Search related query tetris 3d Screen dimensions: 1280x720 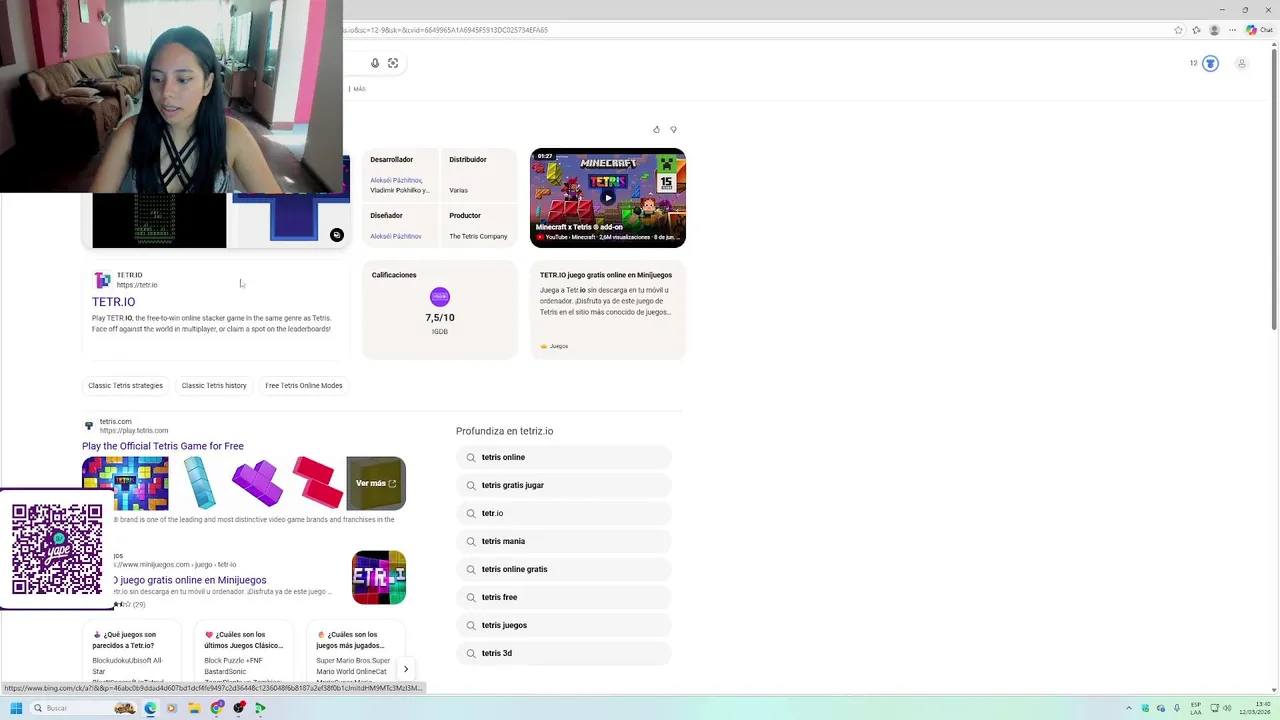[563, 653]
